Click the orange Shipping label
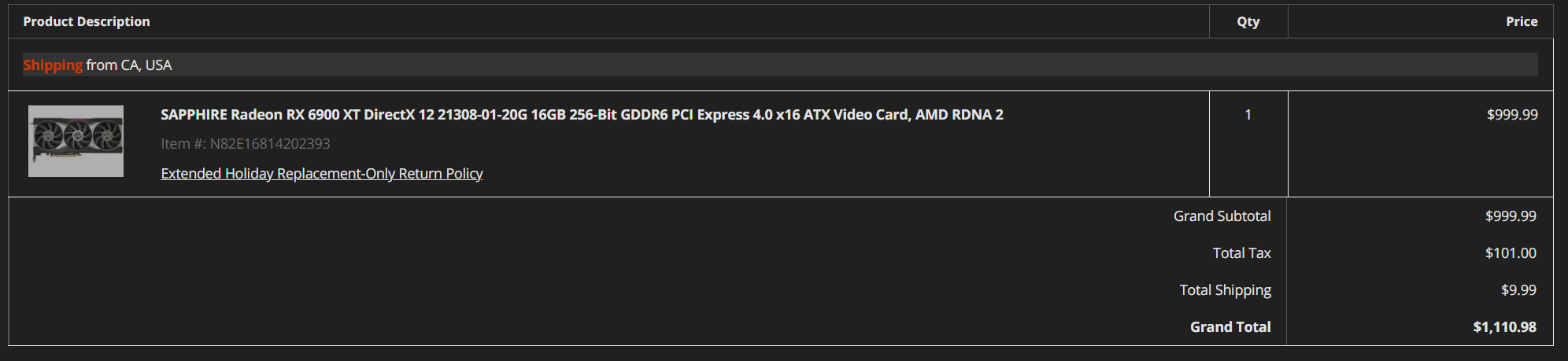1568x361 pixels. pyautogui.click(x=53, y=65)
